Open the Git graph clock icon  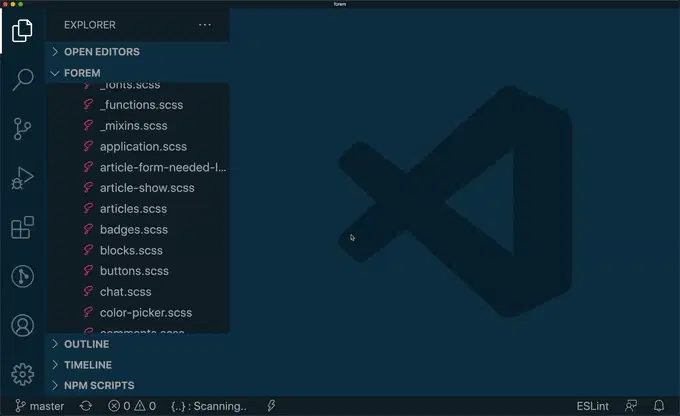[22, 276]
